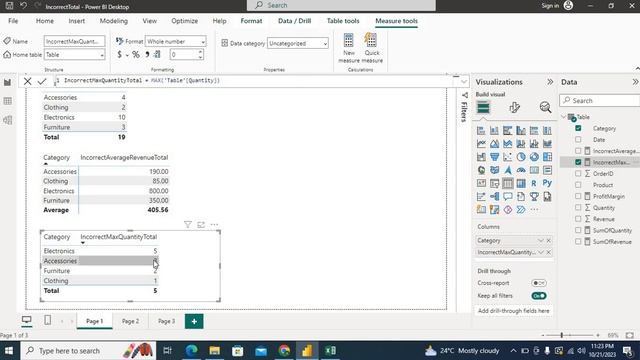Open the Modeling ribbon tab

(113, 21)
